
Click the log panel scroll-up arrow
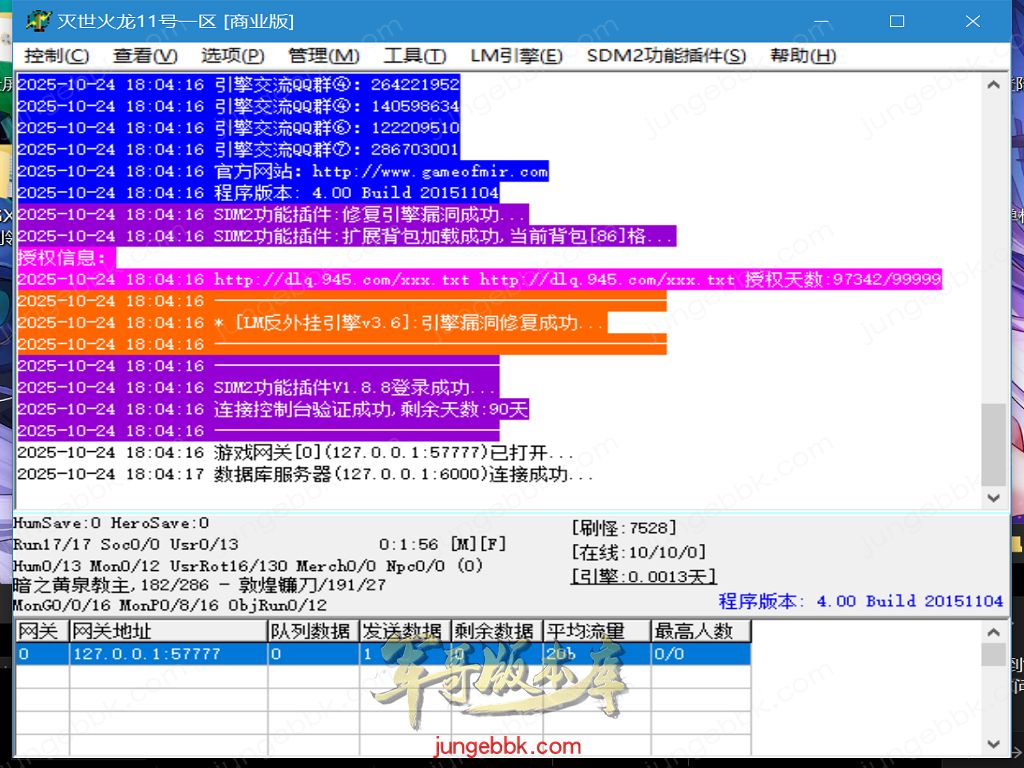click(993, 86)
